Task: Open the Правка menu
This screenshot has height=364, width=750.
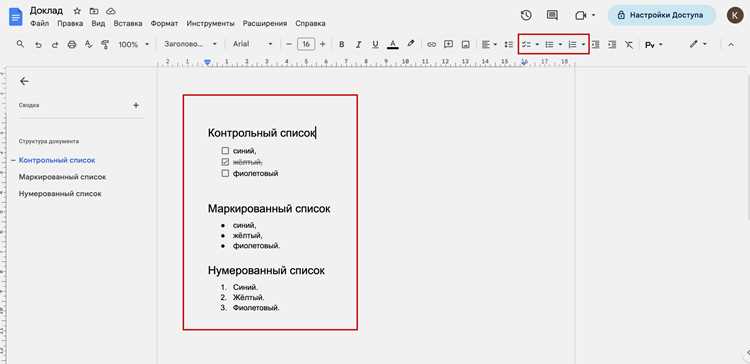Action: (70, 23)
